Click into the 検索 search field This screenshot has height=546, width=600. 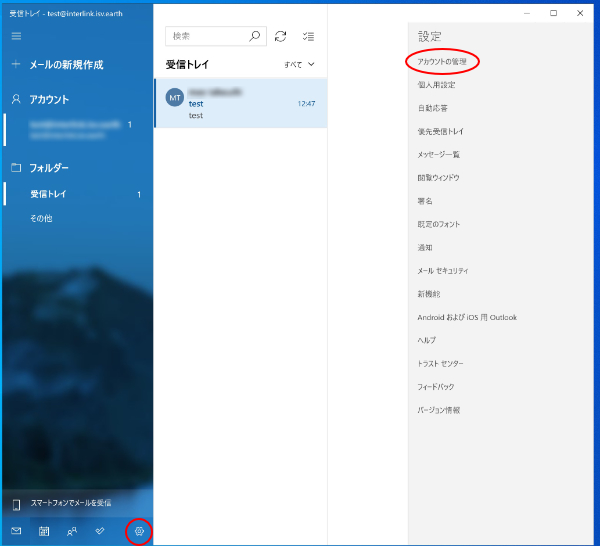(x=208, y=36)
